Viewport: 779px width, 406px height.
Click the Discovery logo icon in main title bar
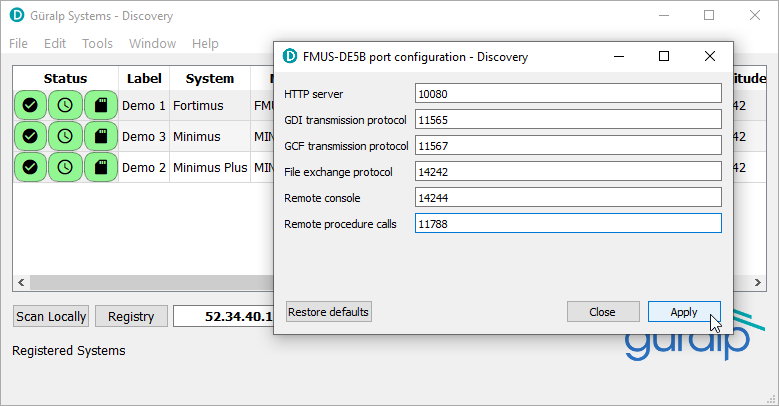pos(17,15)
